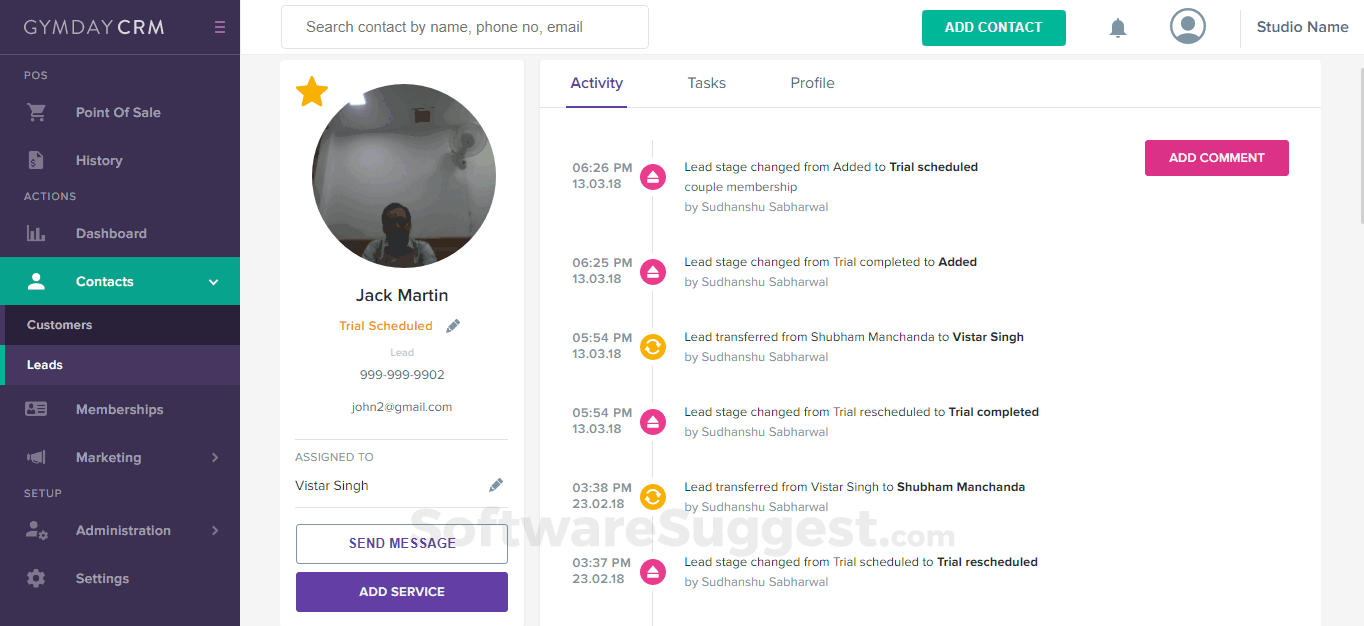1364x626 pixels.
Task: Collapse the Contacts menu chevron
Action: pos(213,282)
